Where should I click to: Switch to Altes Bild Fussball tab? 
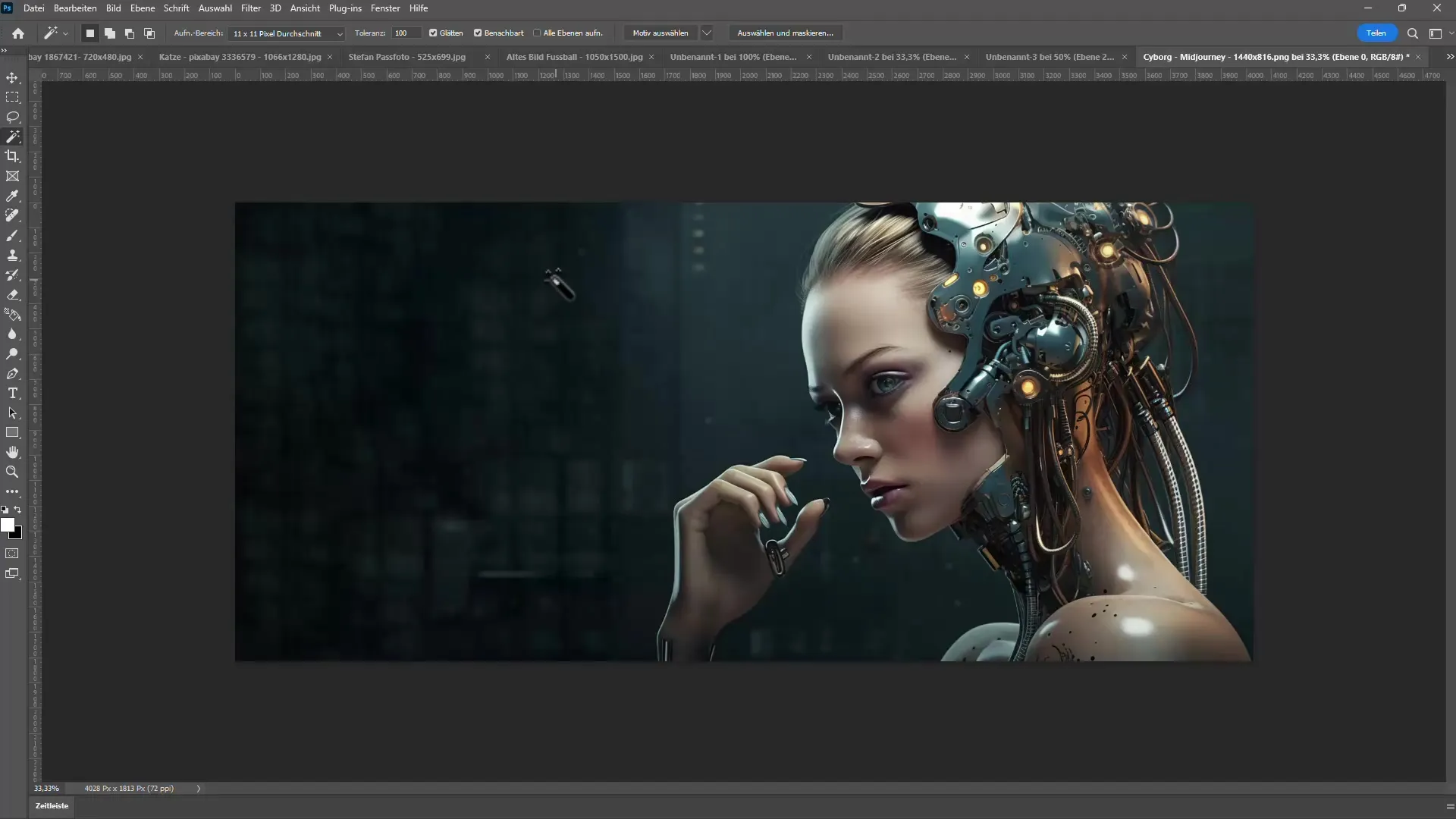(574, 57)
